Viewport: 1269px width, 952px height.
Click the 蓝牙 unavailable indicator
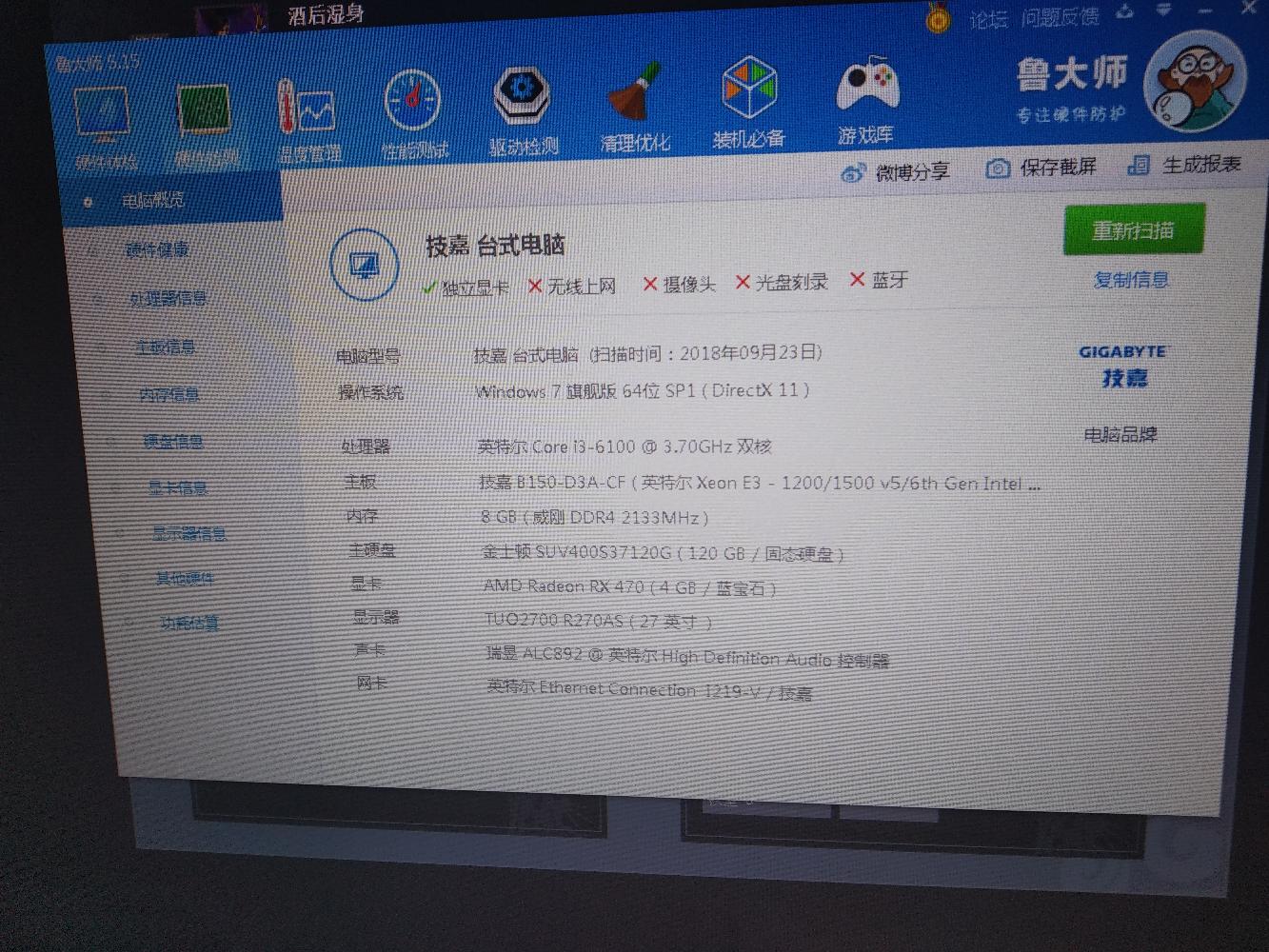879,280
